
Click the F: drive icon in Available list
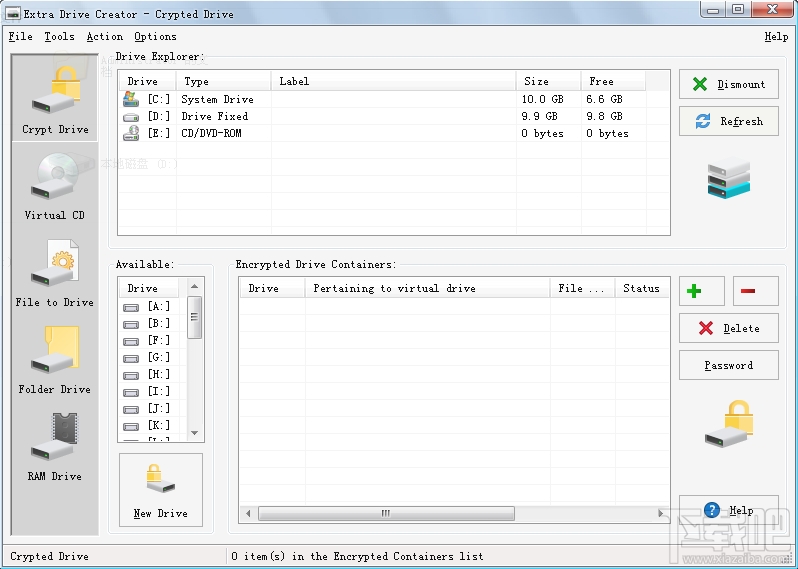point(131,341)
